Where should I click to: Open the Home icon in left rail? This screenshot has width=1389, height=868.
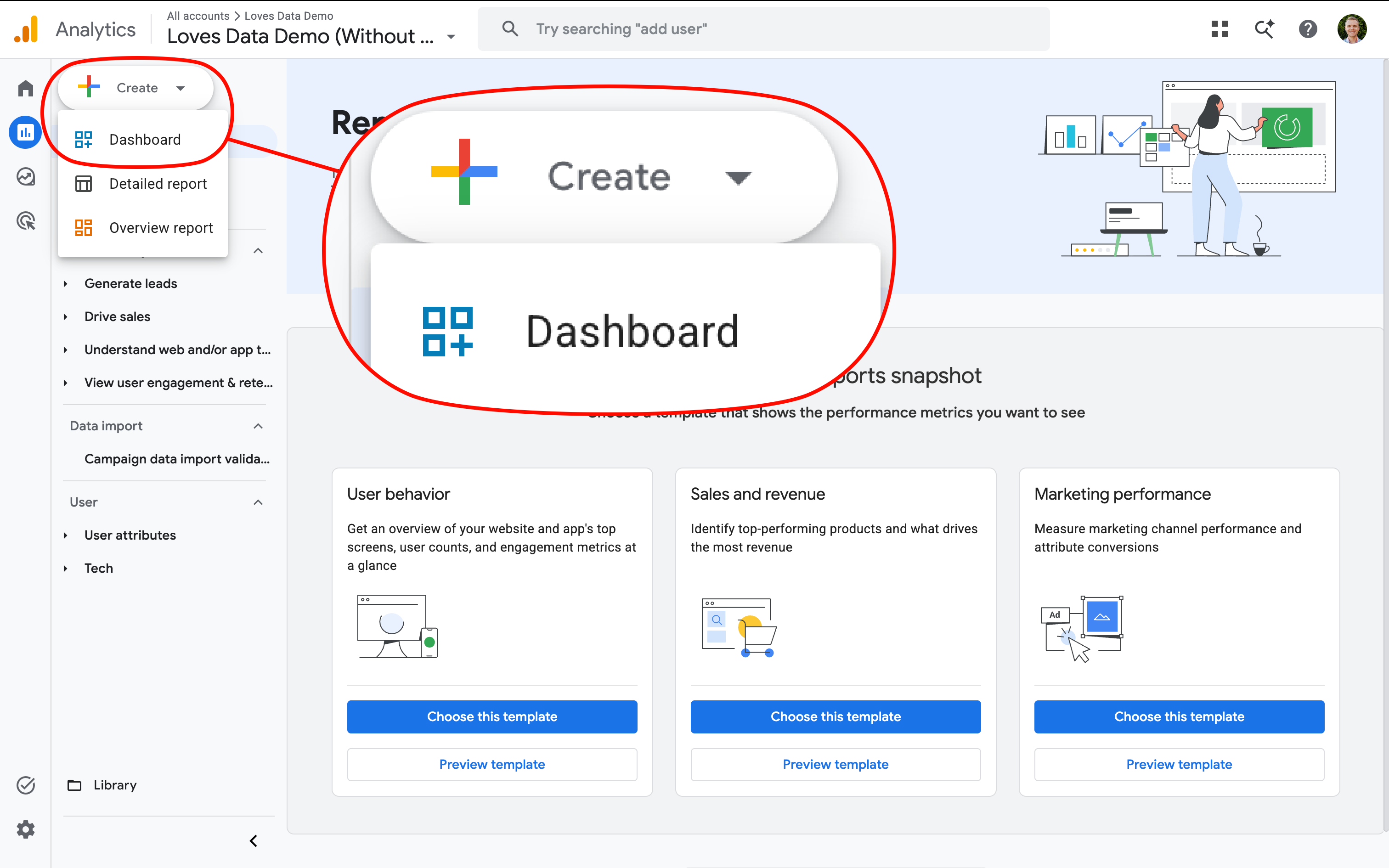point(26,88)
